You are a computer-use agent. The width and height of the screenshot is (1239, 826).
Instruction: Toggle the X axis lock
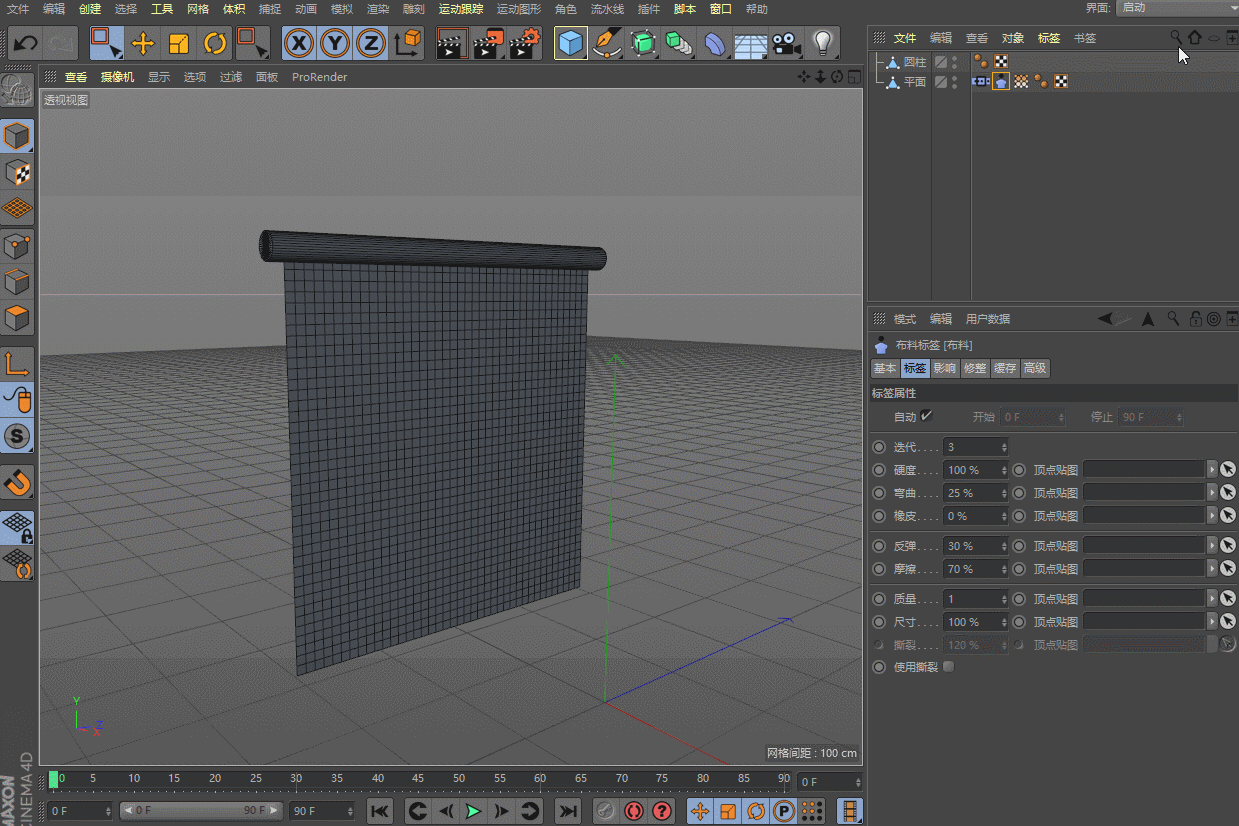[299, 43]
